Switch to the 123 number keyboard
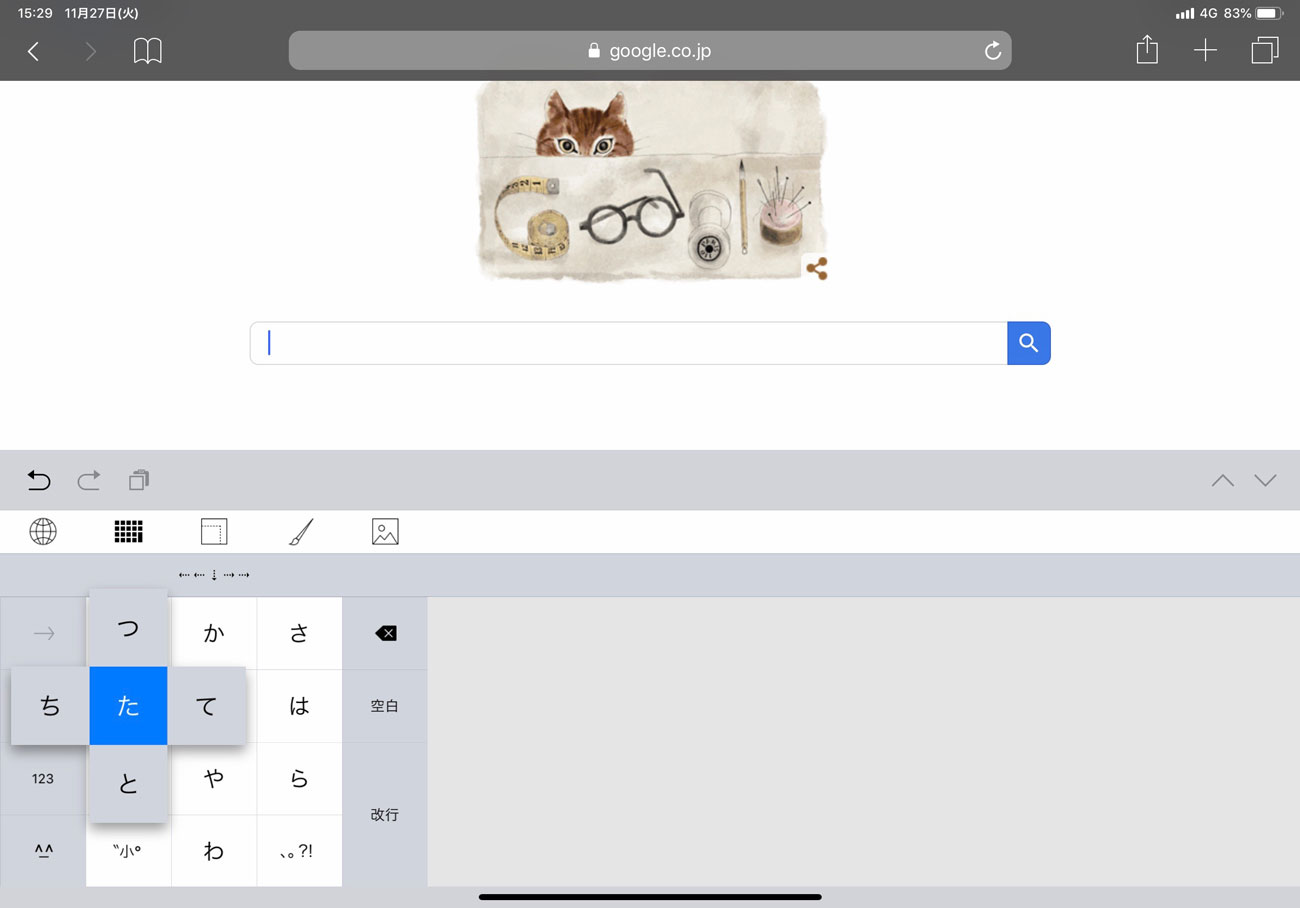Viewport: 1300px width, 908px height. point(43,778)
